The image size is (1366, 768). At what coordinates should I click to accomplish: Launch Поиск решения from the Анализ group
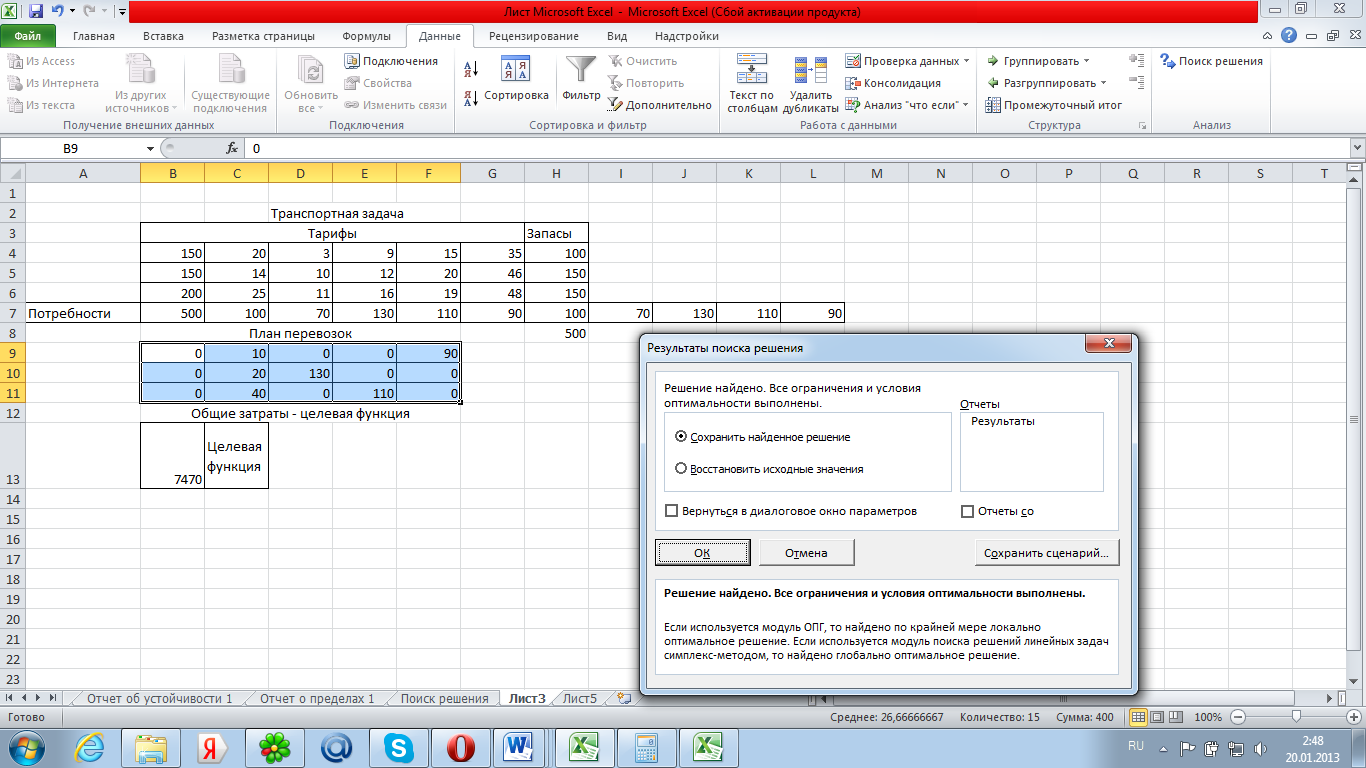(x=1211, y=61)
